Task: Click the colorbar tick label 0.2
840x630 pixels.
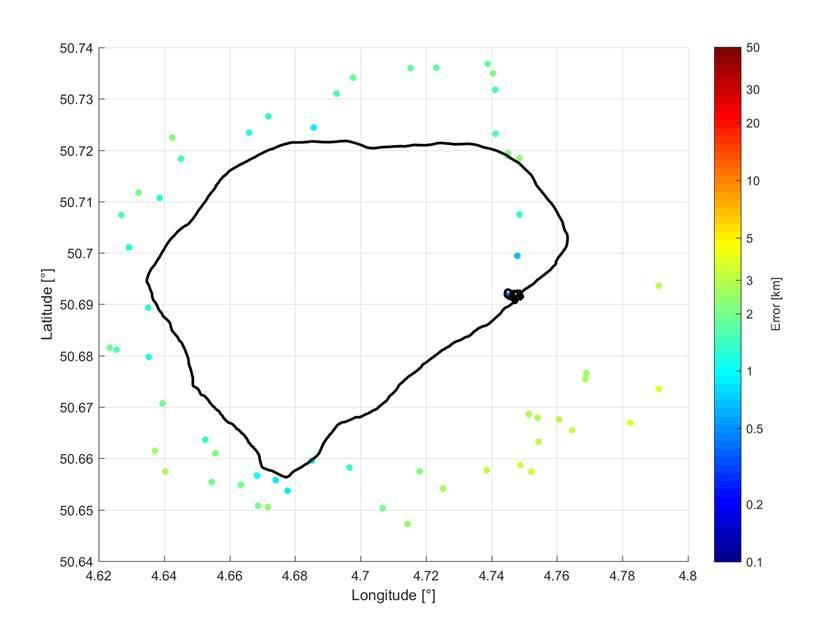Action: (754, 505)
